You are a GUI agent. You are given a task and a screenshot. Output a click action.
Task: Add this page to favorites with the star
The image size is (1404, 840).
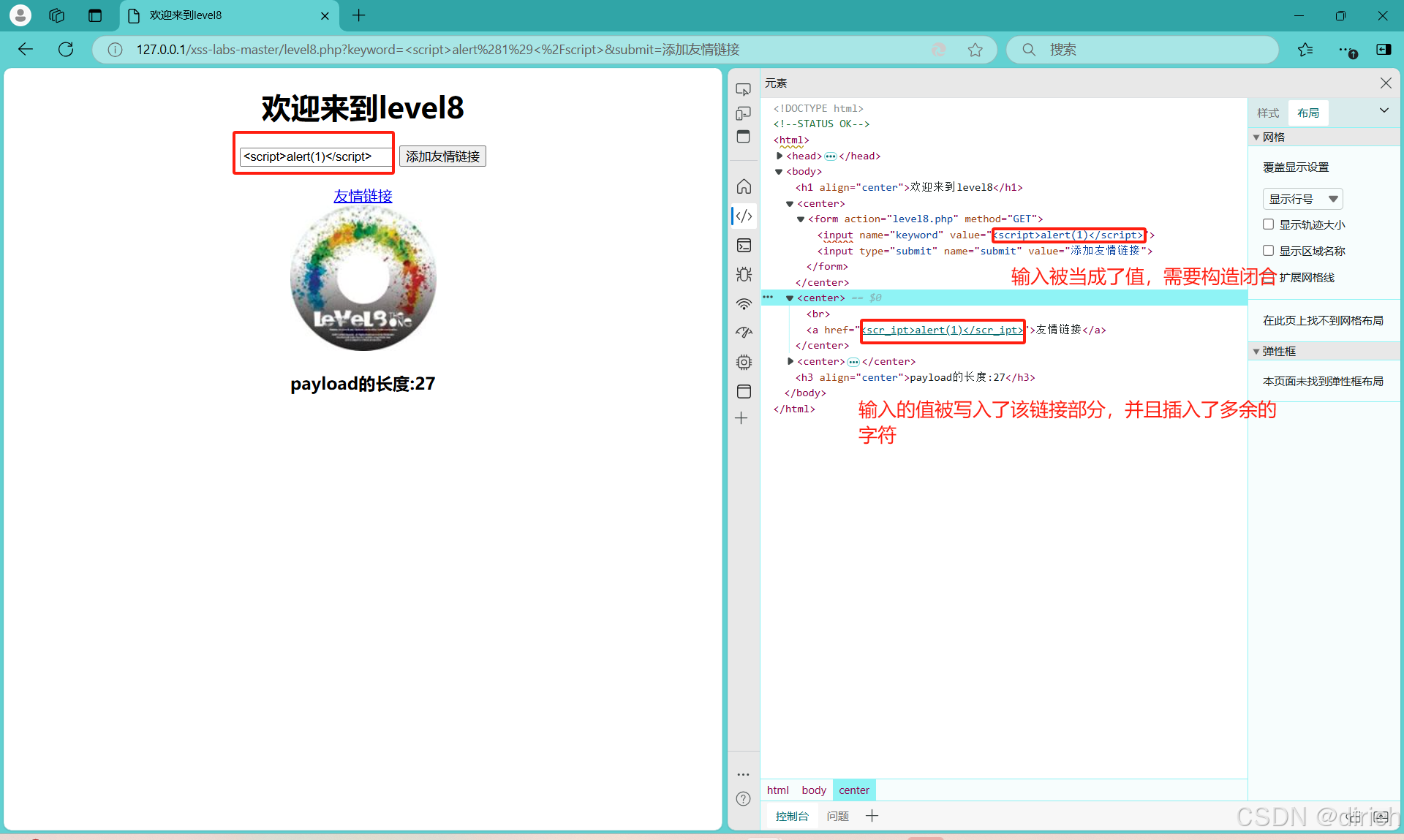coord(975,50)
